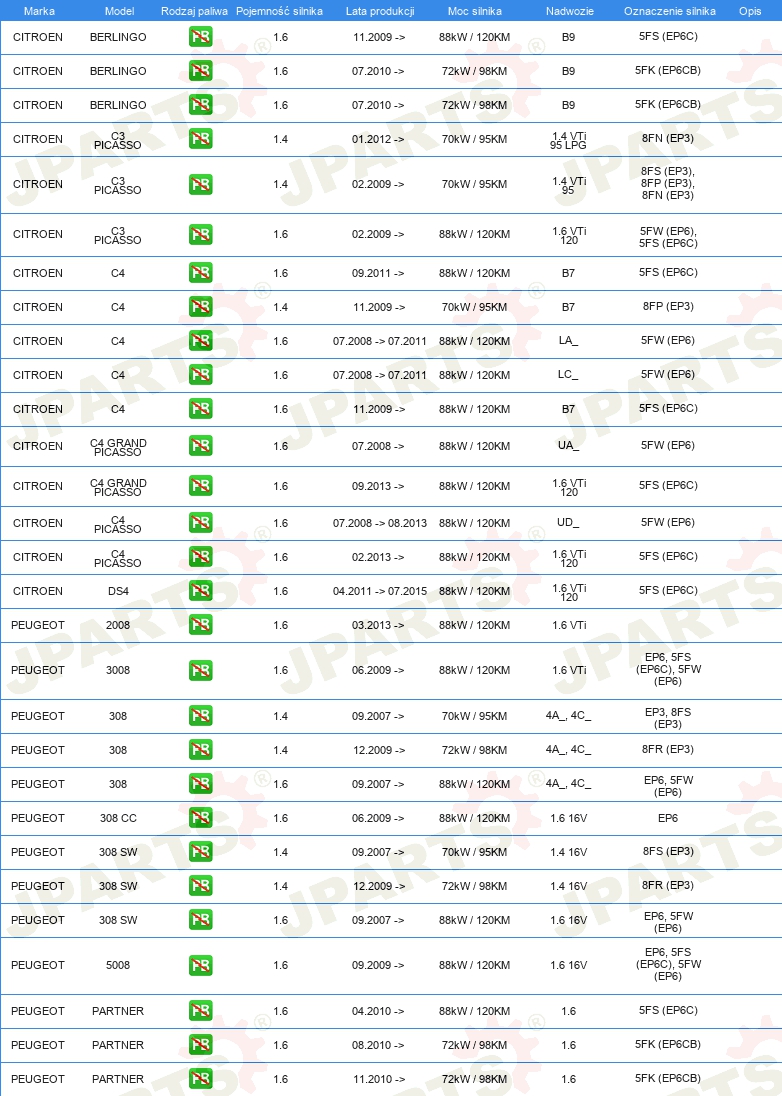Screen dimensions: 782x1096
Task: Click the 09.2011 -> production date cell
Action: [378, 273]
